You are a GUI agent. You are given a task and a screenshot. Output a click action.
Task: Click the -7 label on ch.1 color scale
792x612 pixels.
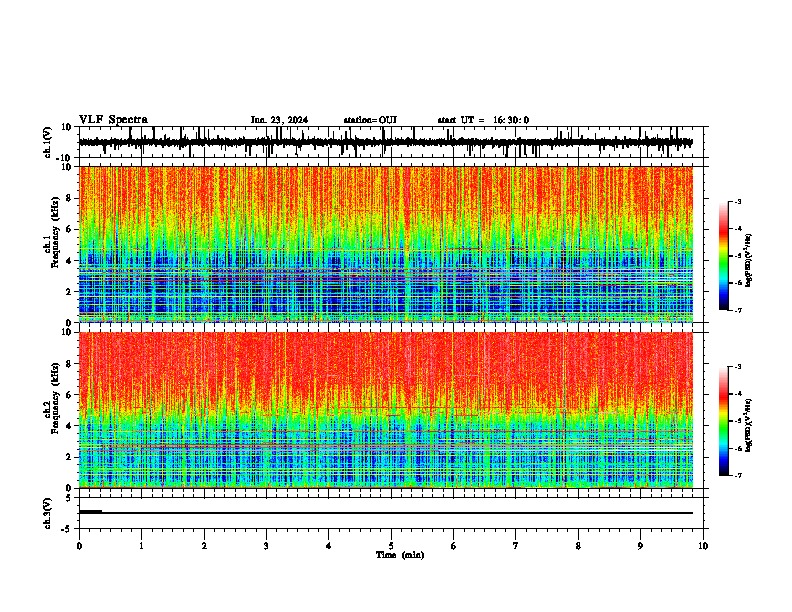click(x=737, y=310)
